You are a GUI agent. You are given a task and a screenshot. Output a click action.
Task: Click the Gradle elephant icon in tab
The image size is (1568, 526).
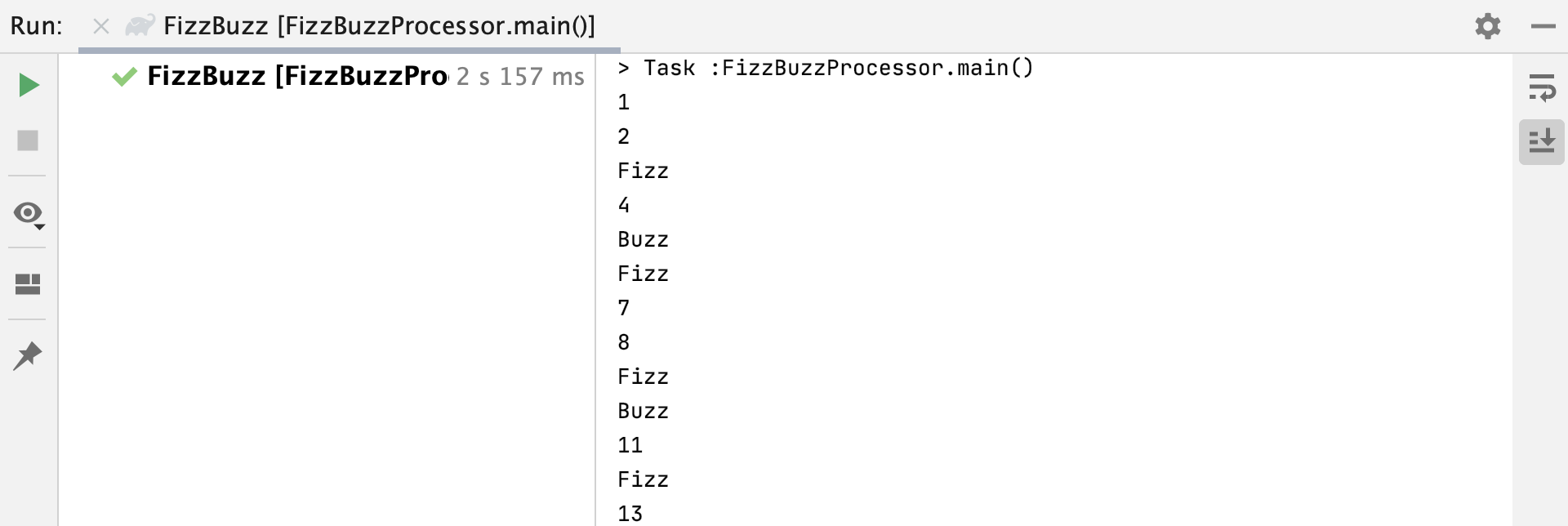(x=140, y=26)
